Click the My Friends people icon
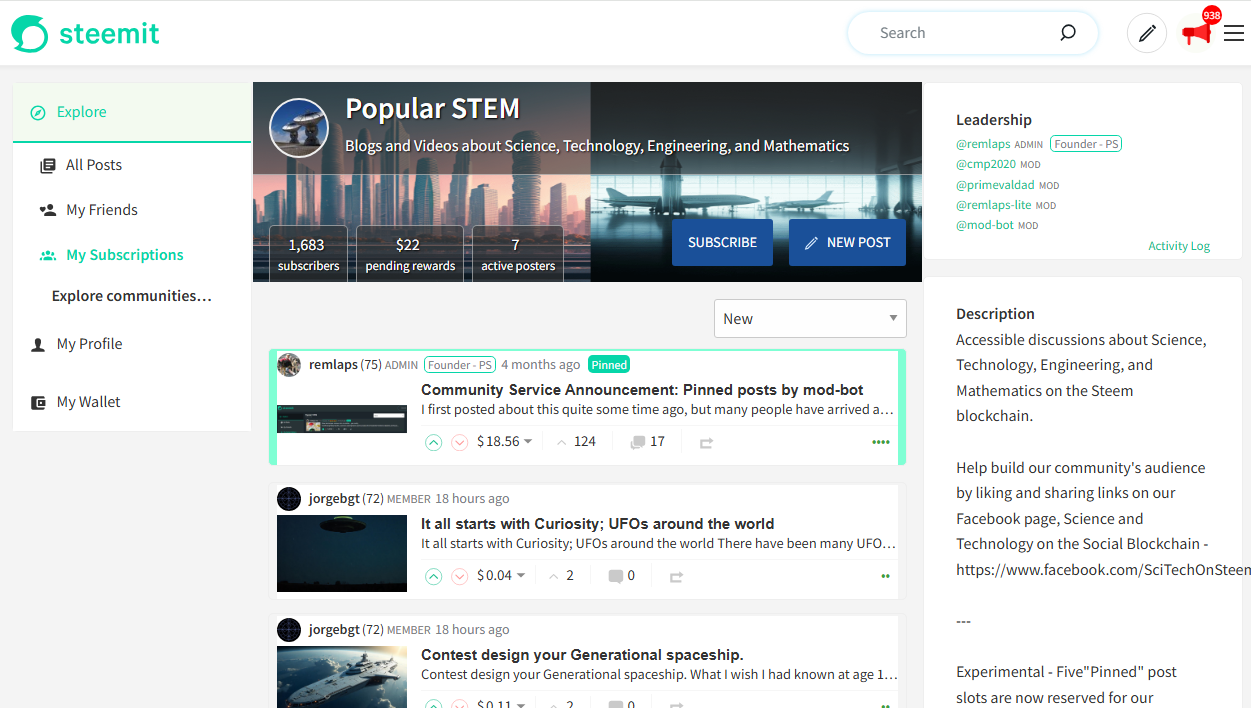The image size is (1251, 708). click(x=47, y=210)
